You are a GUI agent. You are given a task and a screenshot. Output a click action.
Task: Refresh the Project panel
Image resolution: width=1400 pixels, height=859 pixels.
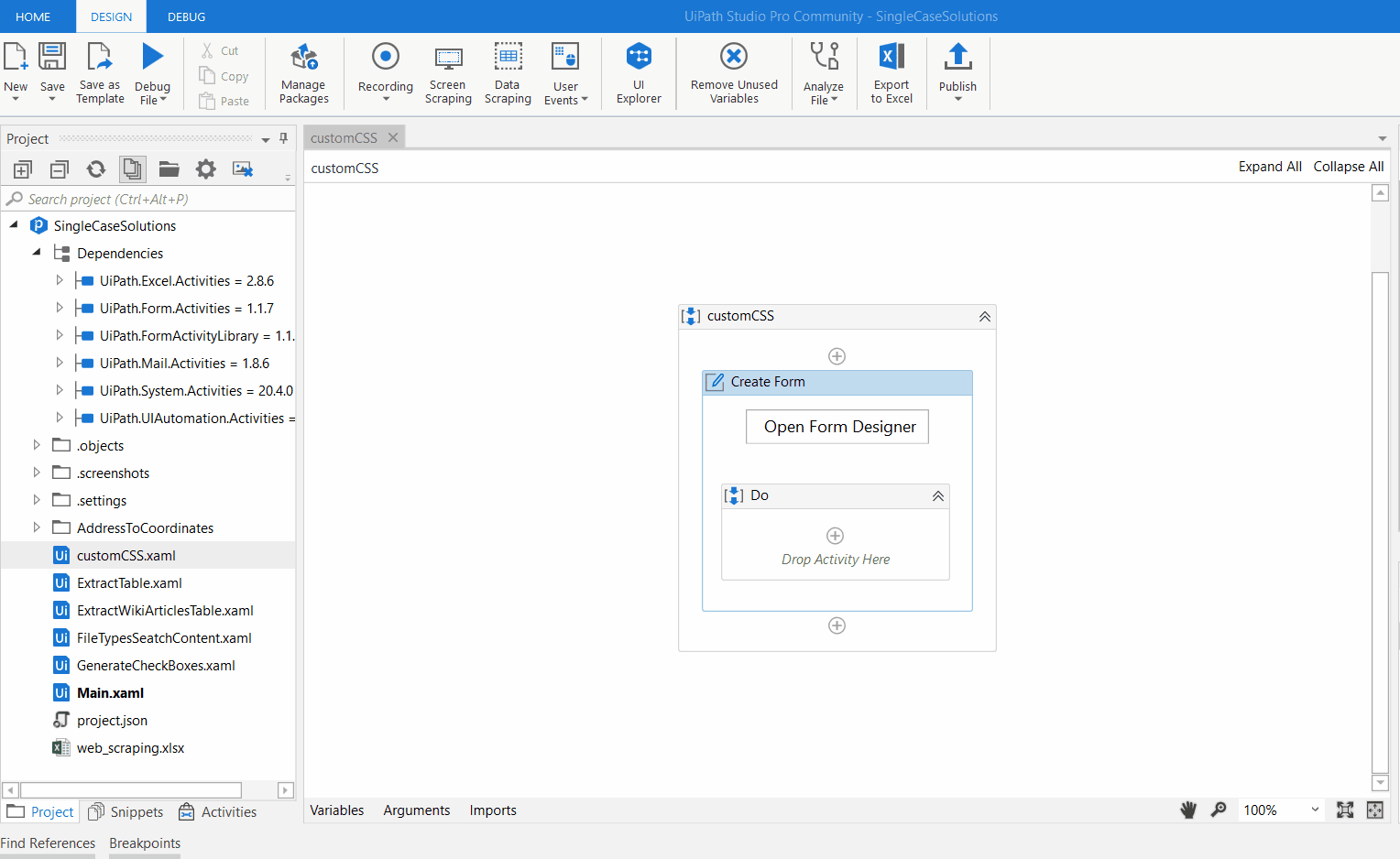pyautogui.click(x=95, y=169)
